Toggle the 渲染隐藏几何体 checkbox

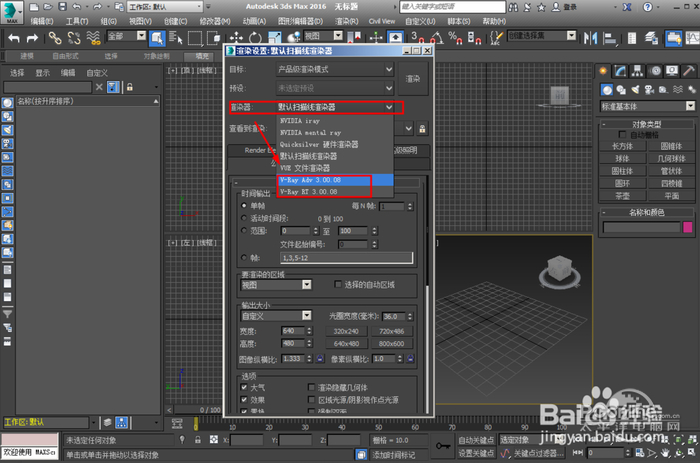click(312, 387)
